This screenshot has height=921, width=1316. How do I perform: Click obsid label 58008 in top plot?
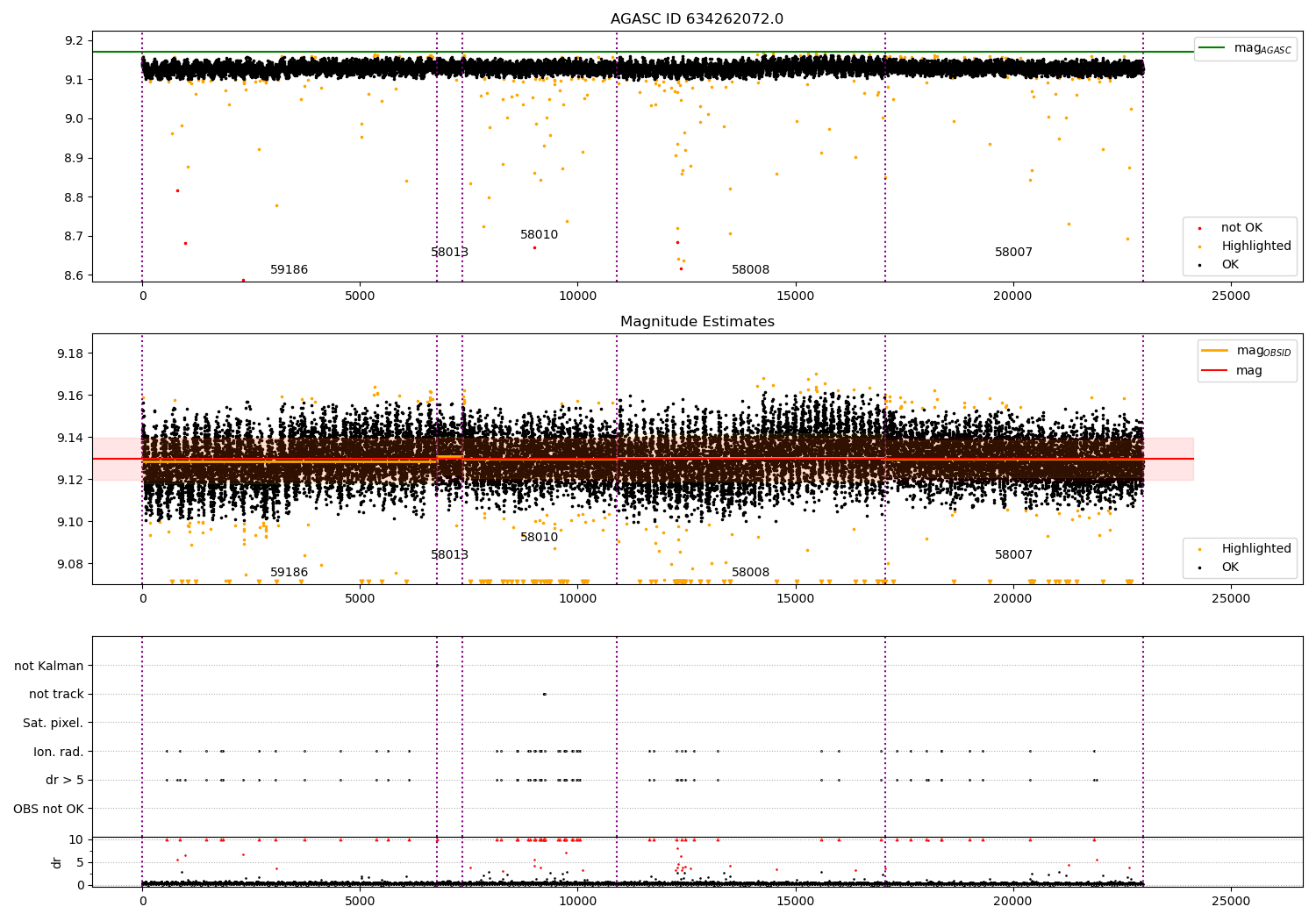click(x=750, y=270)
